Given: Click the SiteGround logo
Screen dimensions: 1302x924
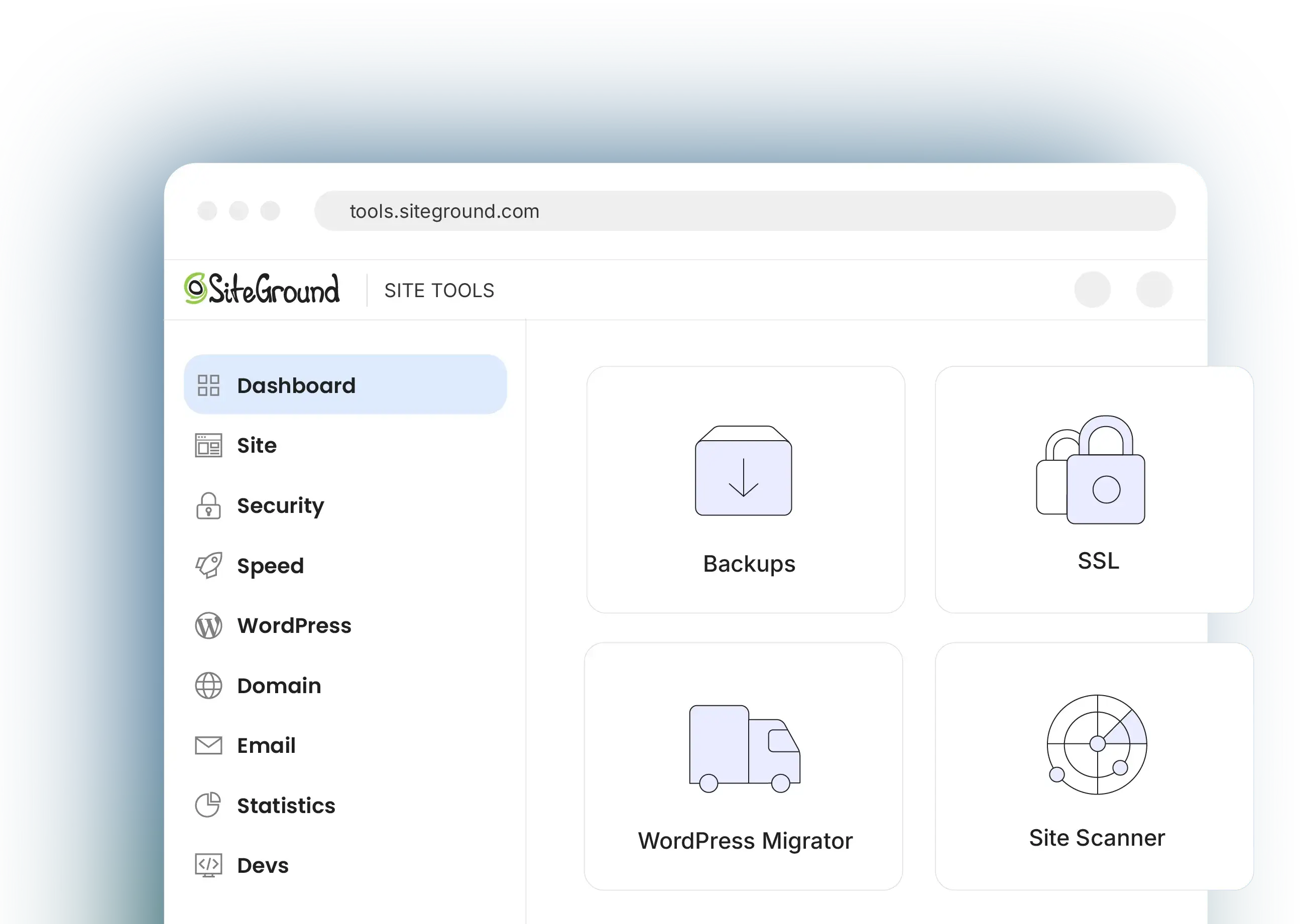Looking at the screenshot, I should point(262,289).
